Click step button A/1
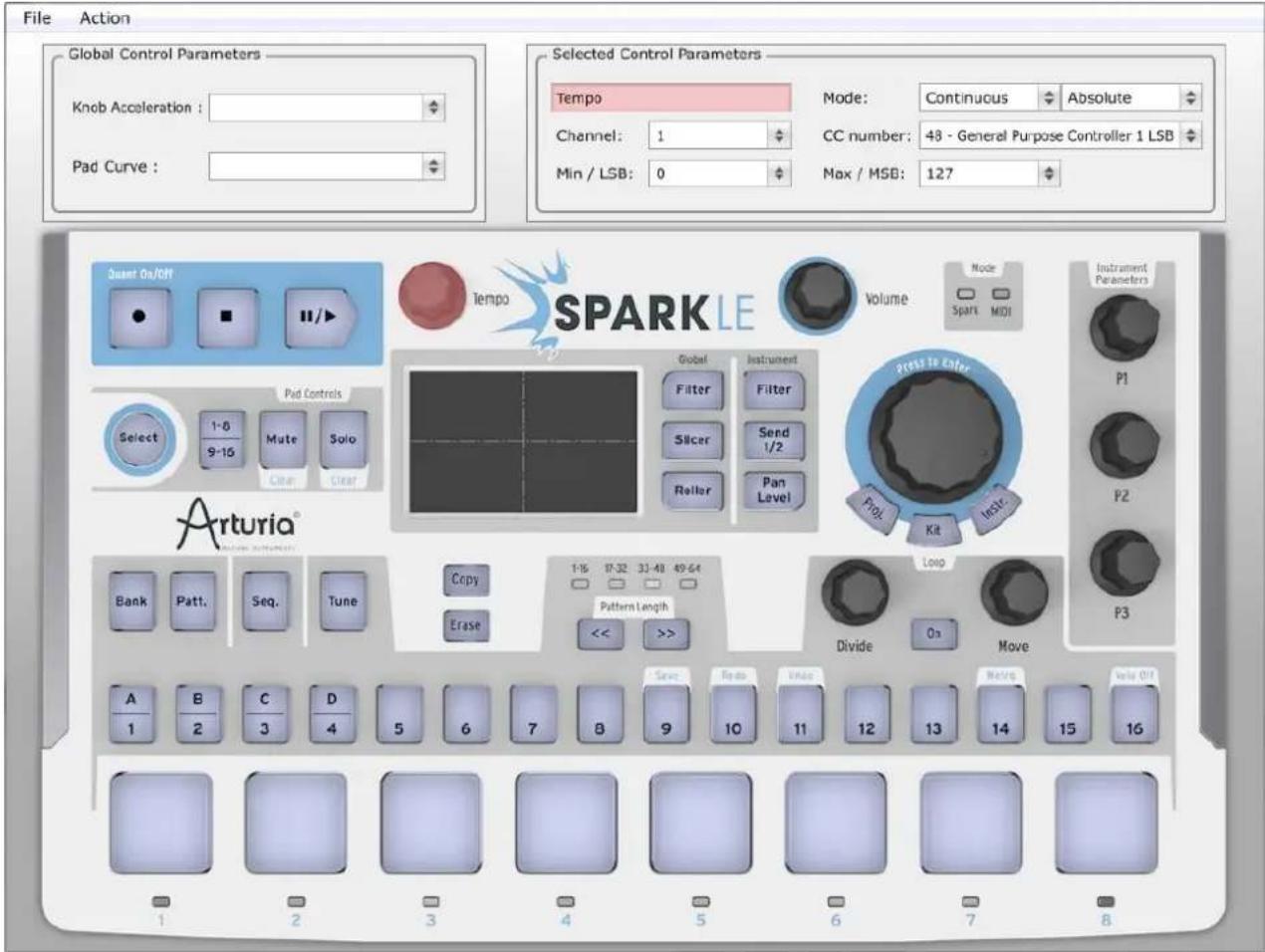The width and height of the screenshot is (1265, 952). pos(130,715)
